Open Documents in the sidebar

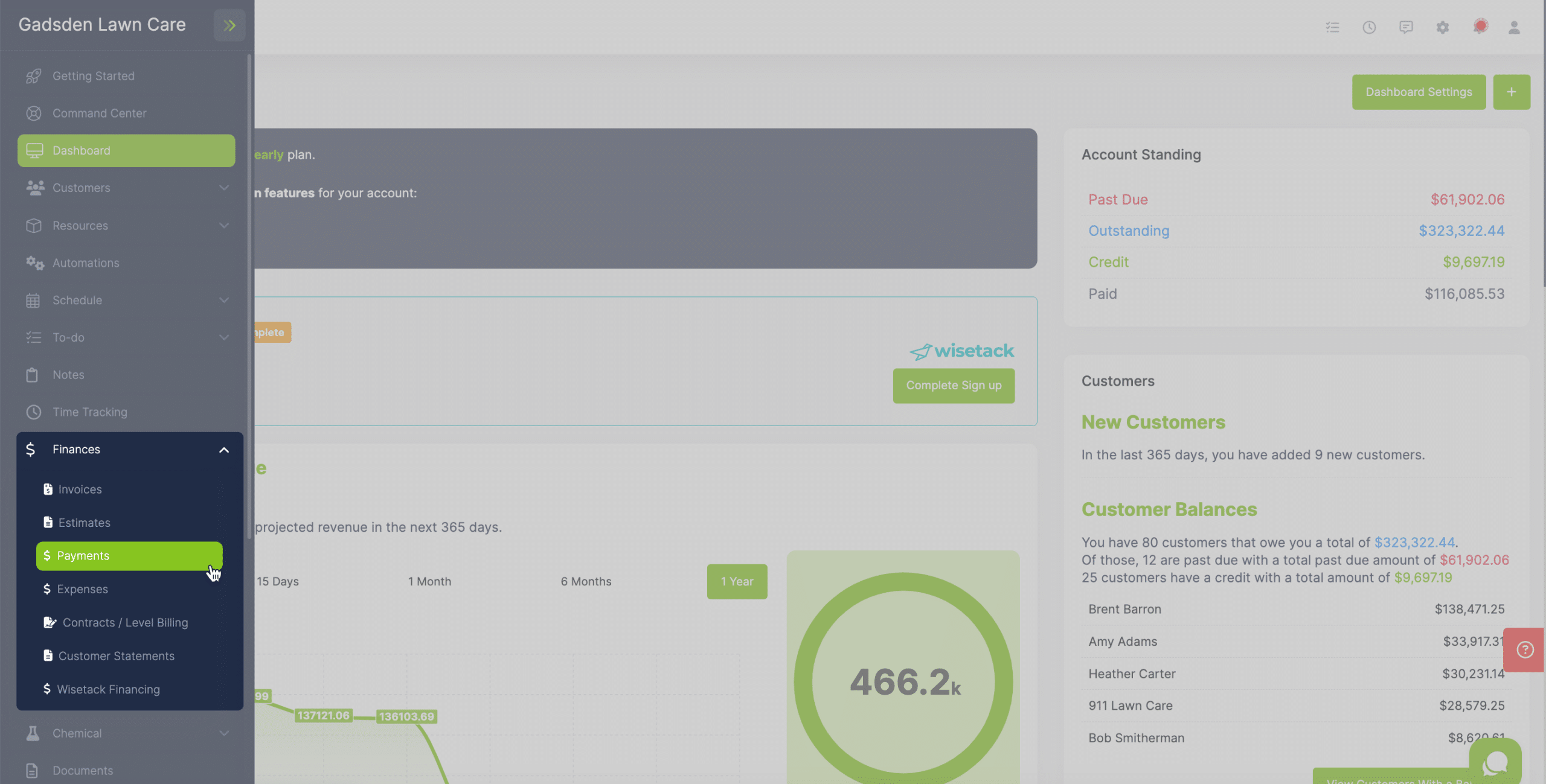pyautogui.click(x=126, y=771)
